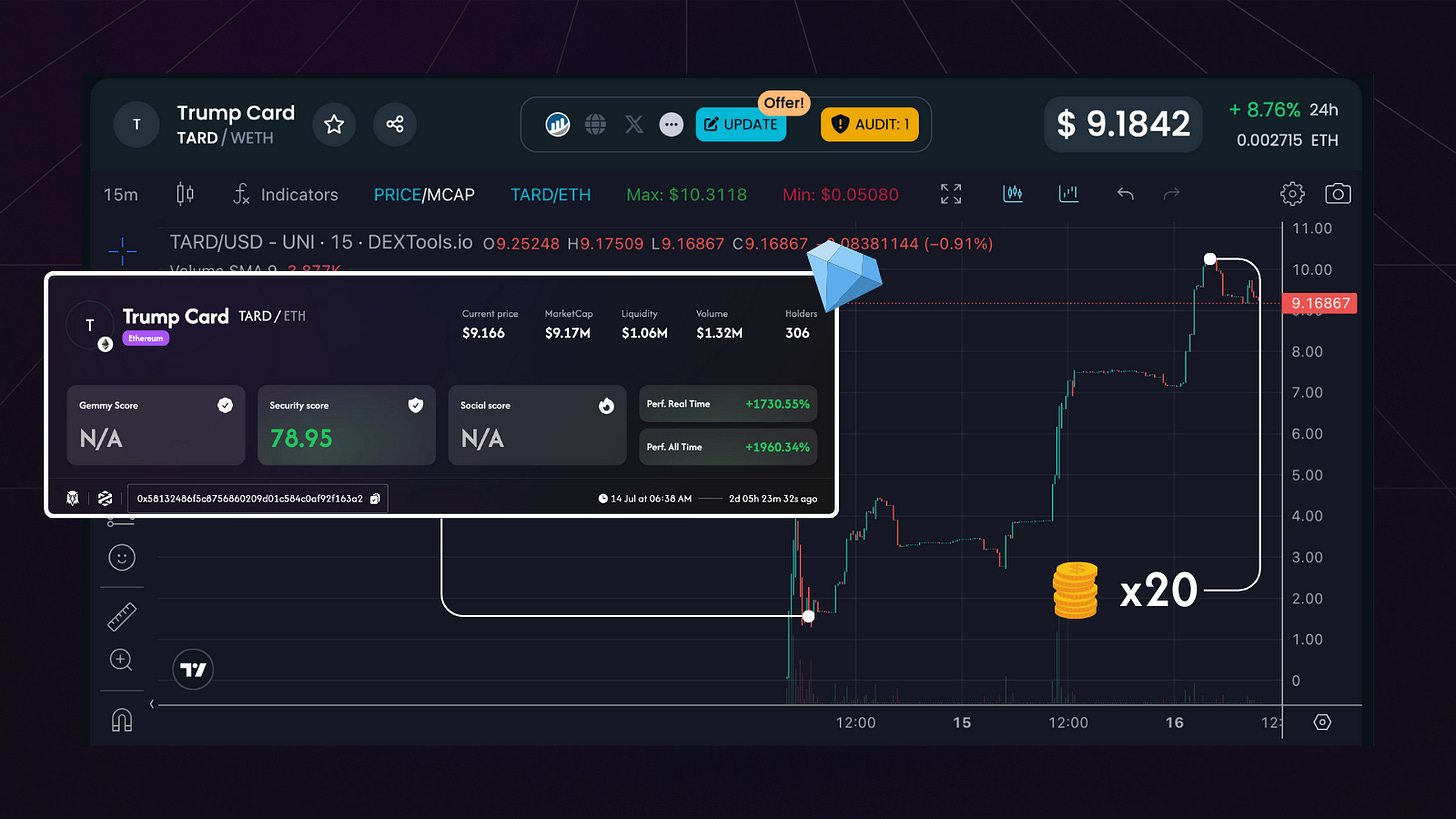1456x819 pixels.
Task: Click the Social score flame icon
Action: [x=606, y=405]
